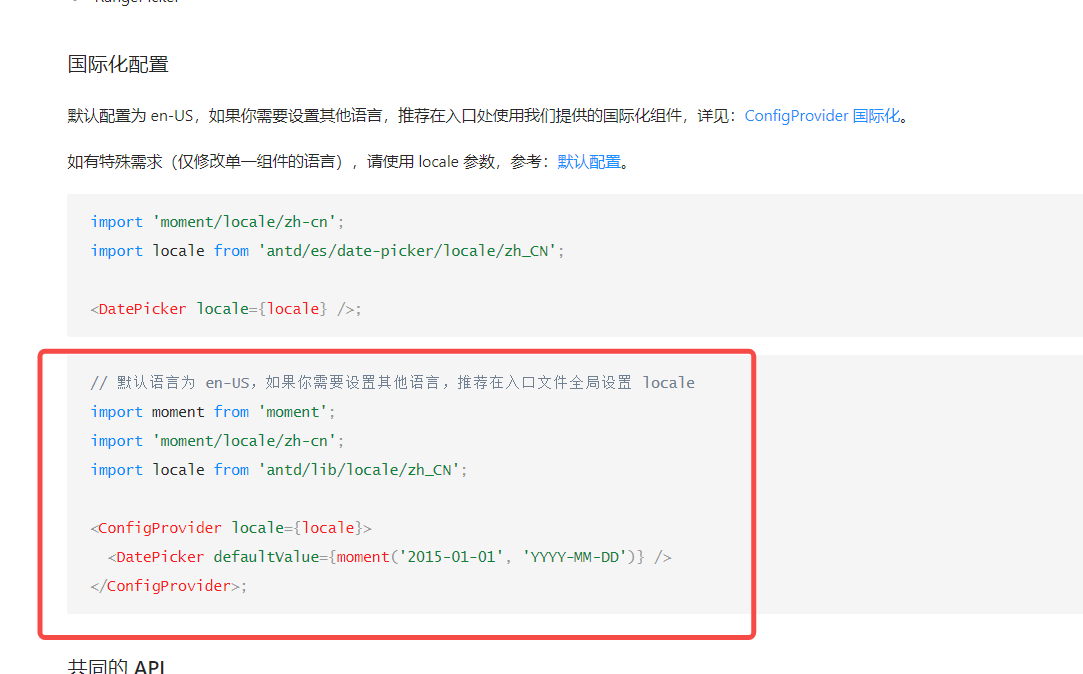The height and width of the screenshot is (674, 1083).
Task: Click the paragraph starting with 默认配置为 en-US
Action: pos(490,116)
